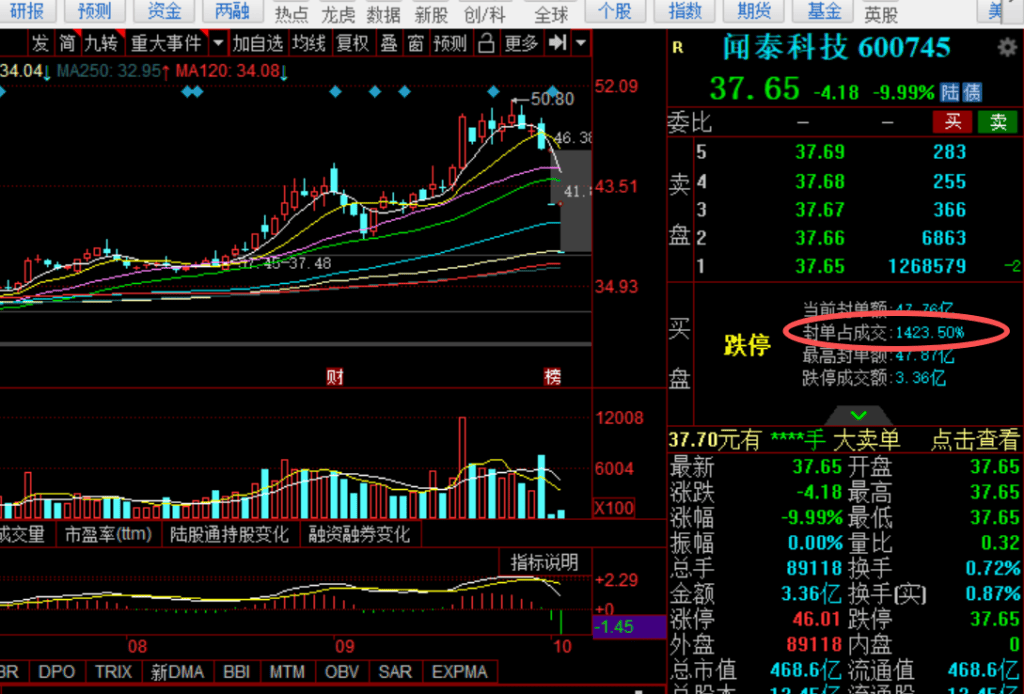Toggle 均线 moving average display
The image size is (1024, 694).
tap(309, 43)
